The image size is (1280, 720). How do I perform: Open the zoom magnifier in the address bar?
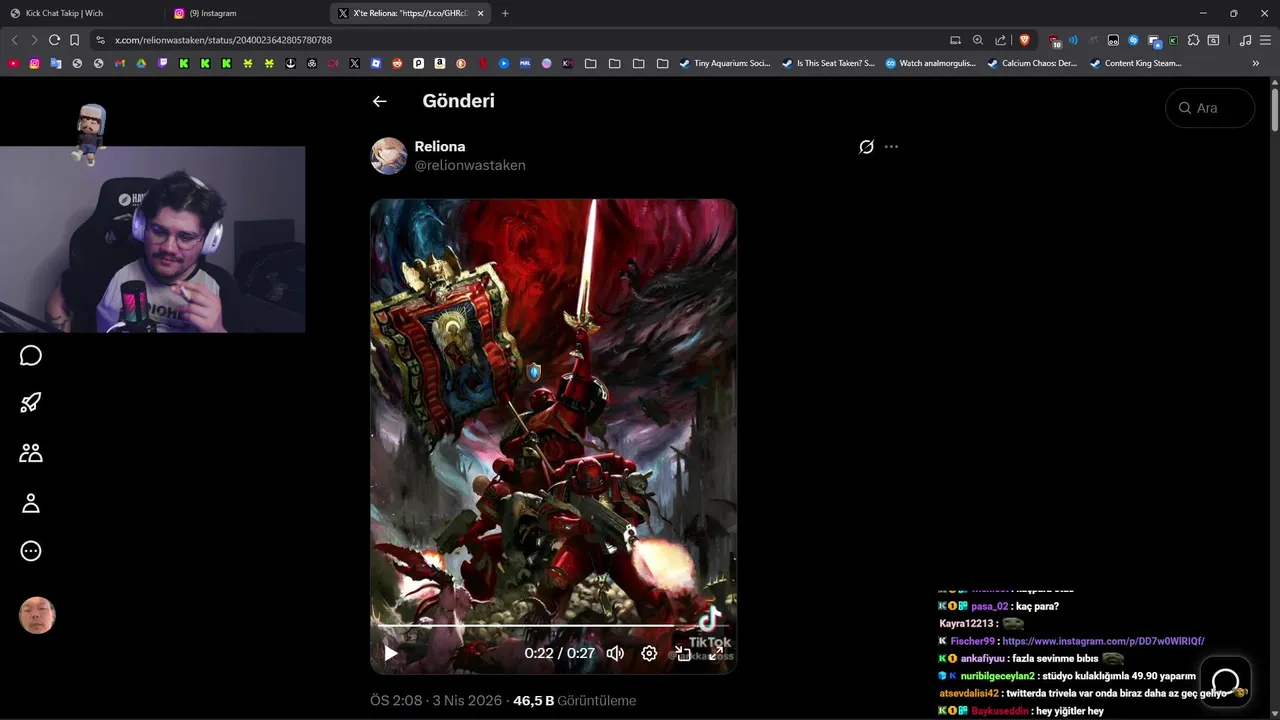978,40
